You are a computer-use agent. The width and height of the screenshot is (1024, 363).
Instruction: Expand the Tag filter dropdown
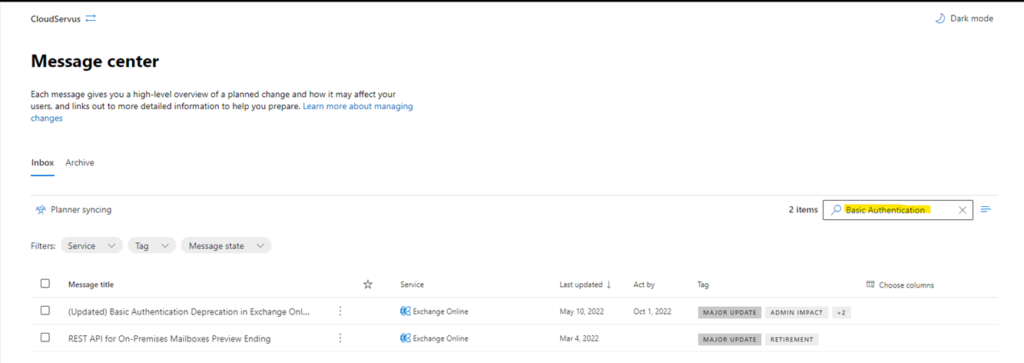pos(152,246)
